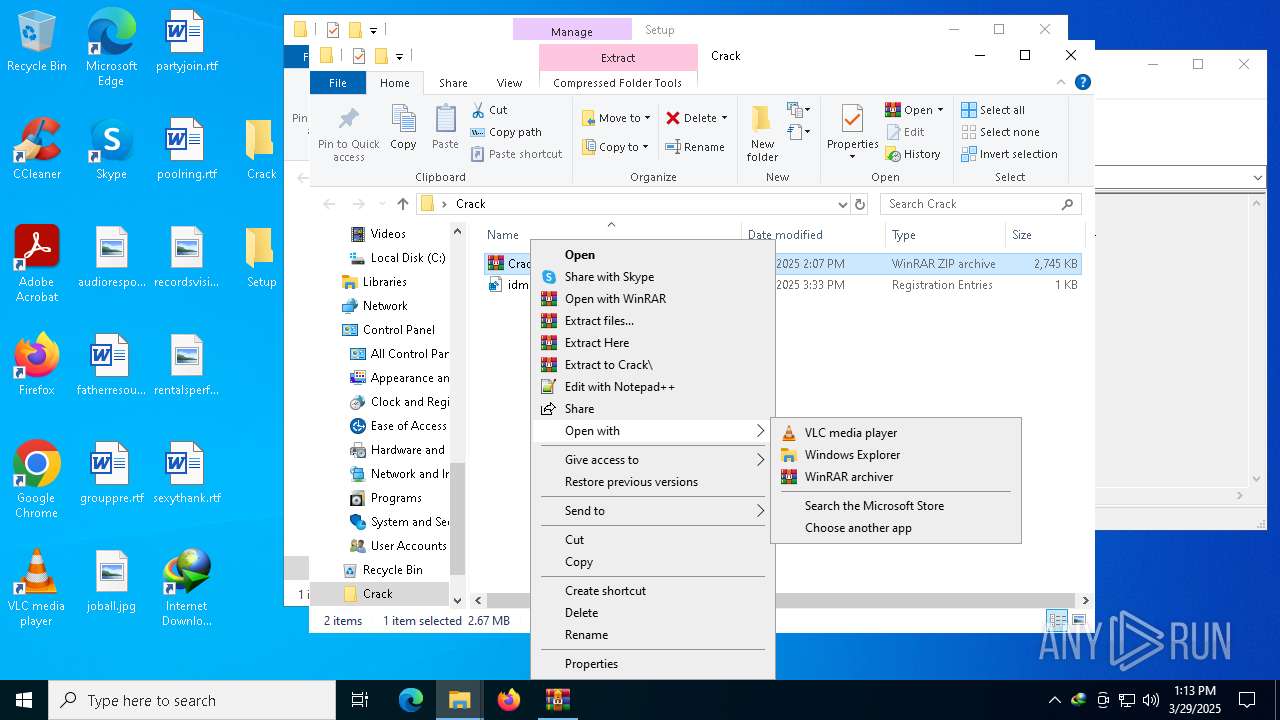Choose Edit with Notepad++
This screenshot has width=1280, height=720.
click(653, 387)
